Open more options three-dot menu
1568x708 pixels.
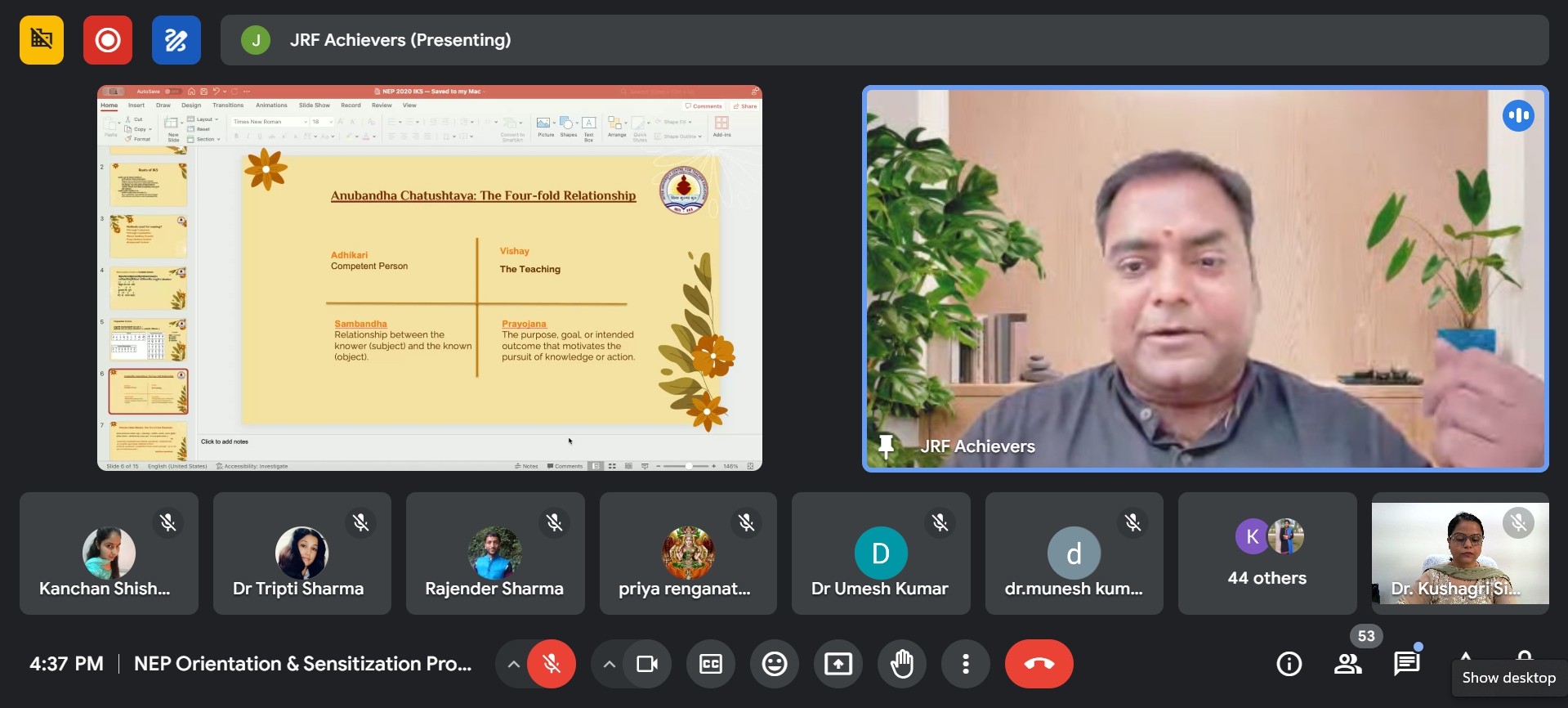tap(966, 664)
